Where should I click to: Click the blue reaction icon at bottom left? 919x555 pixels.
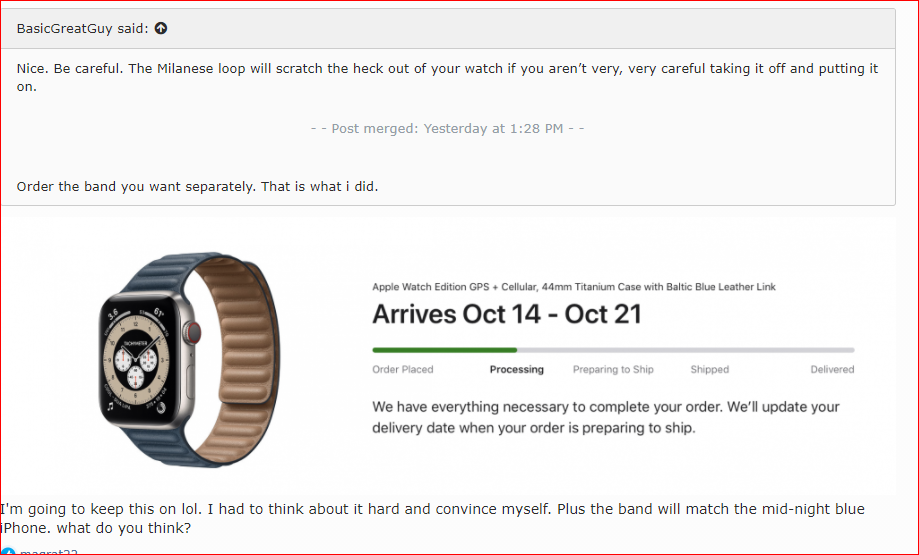pyautogui.click(x=8, y=551)
